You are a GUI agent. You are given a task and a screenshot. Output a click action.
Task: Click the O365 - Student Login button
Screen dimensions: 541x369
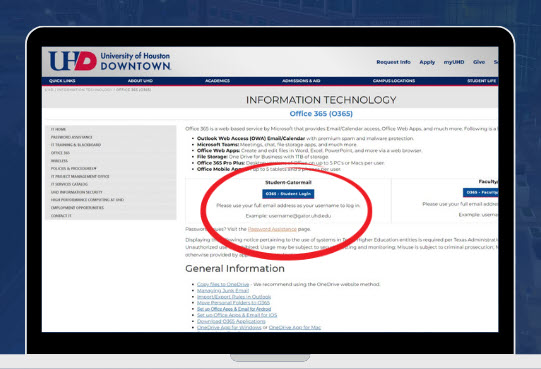tap(288, 194)
